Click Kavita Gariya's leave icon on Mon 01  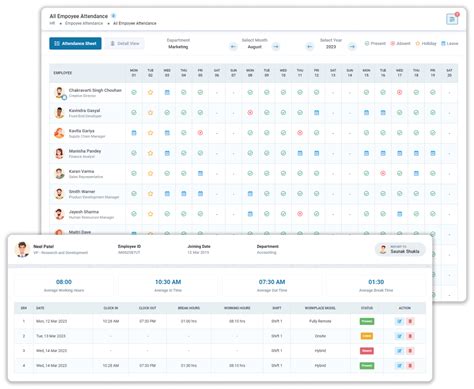pyautogui.click(x=134, y=133)
